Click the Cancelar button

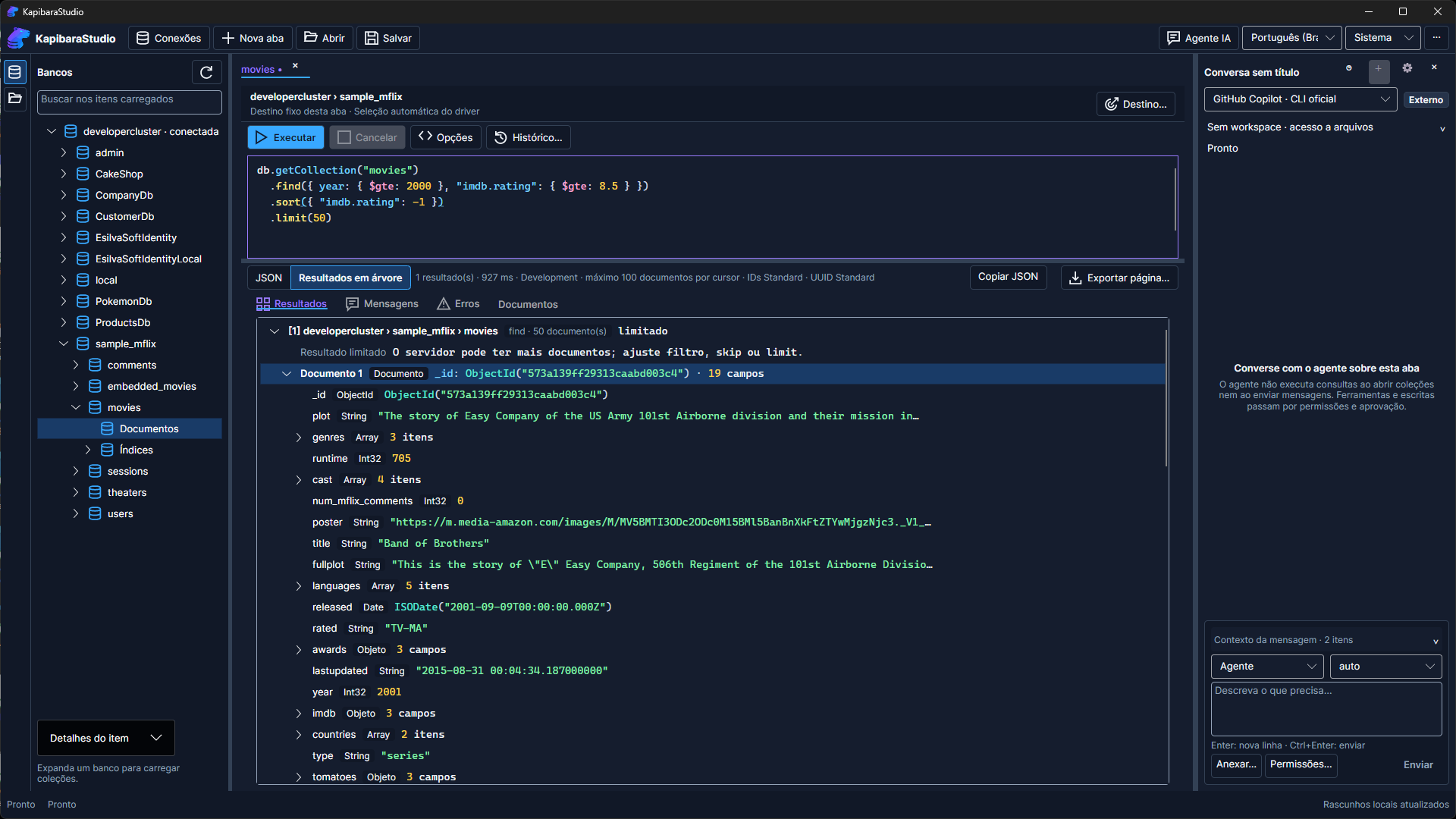[x=368, y=137]
